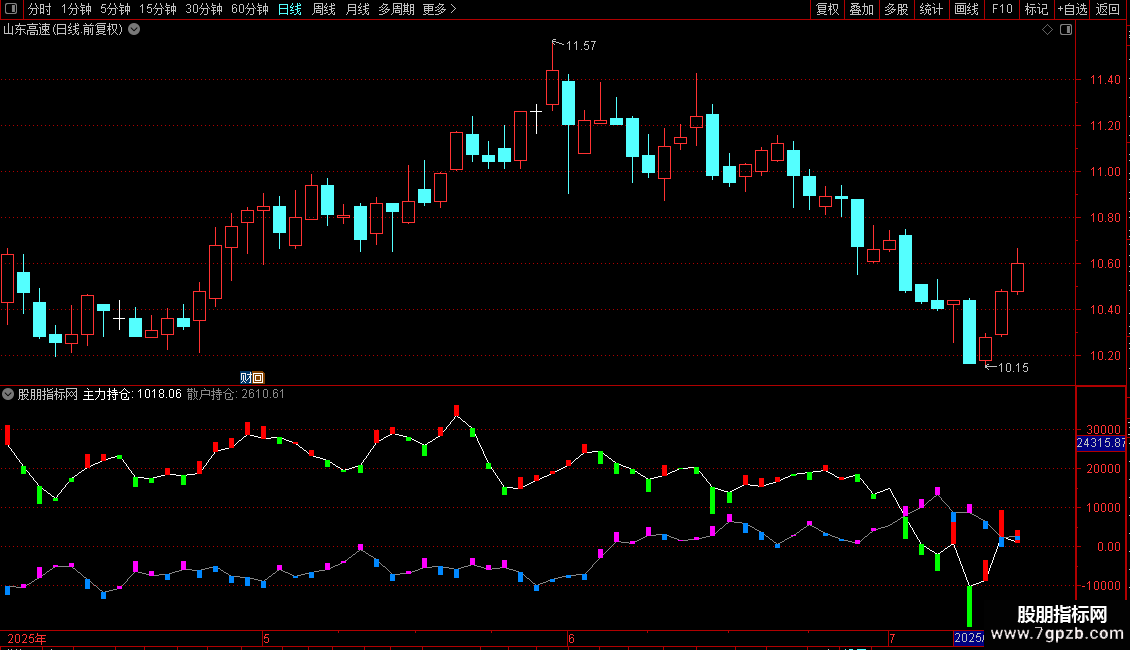Expand the 股朋指标网 indicator settings dropdown

pyautogui.click(x=8, y=394)
